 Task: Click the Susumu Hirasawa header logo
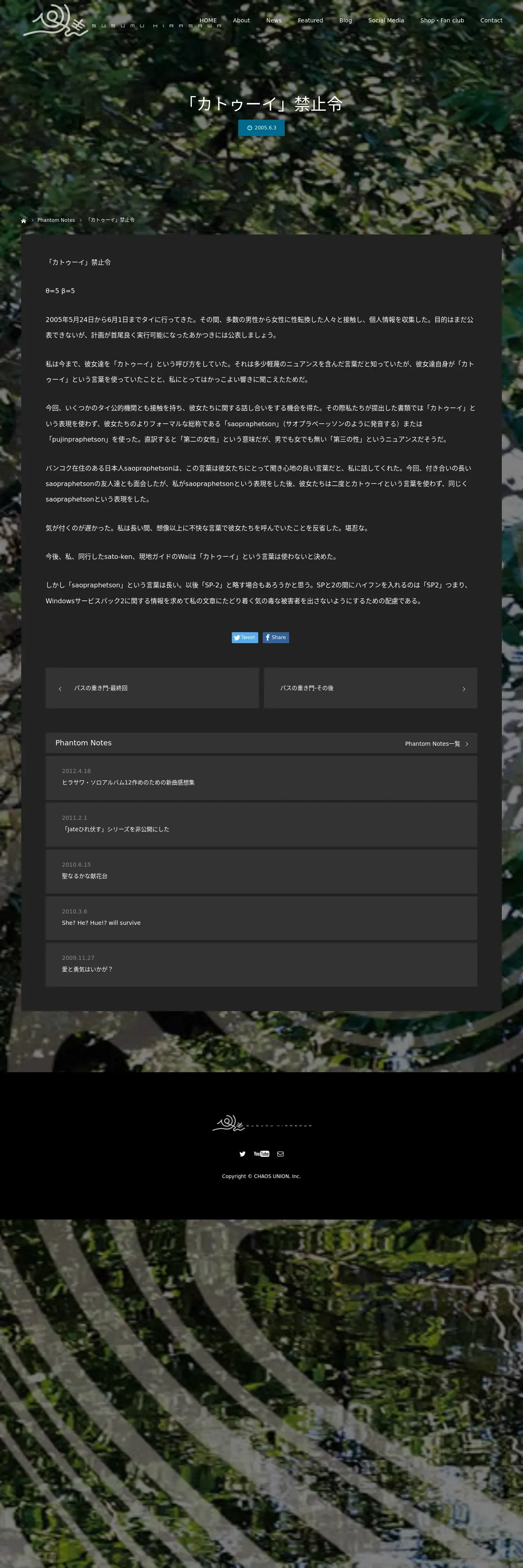(x=122, y=21)
